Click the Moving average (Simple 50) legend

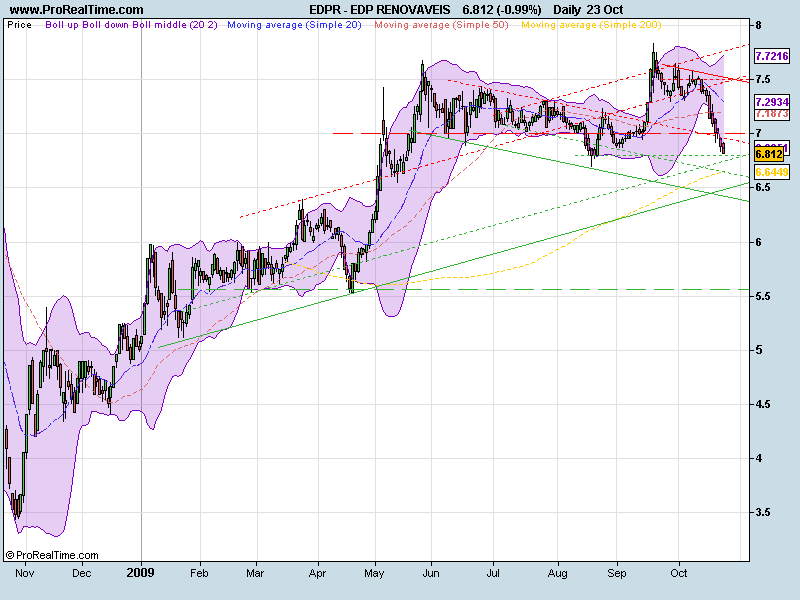441,25
